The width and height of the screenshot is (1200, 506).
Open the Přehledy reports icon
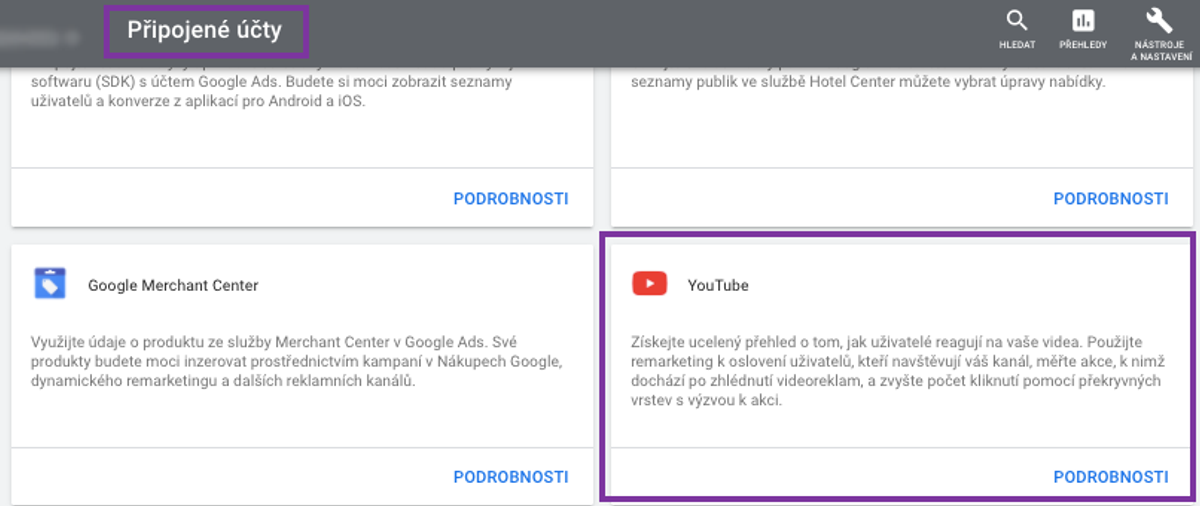click(x=1082, y=21)
